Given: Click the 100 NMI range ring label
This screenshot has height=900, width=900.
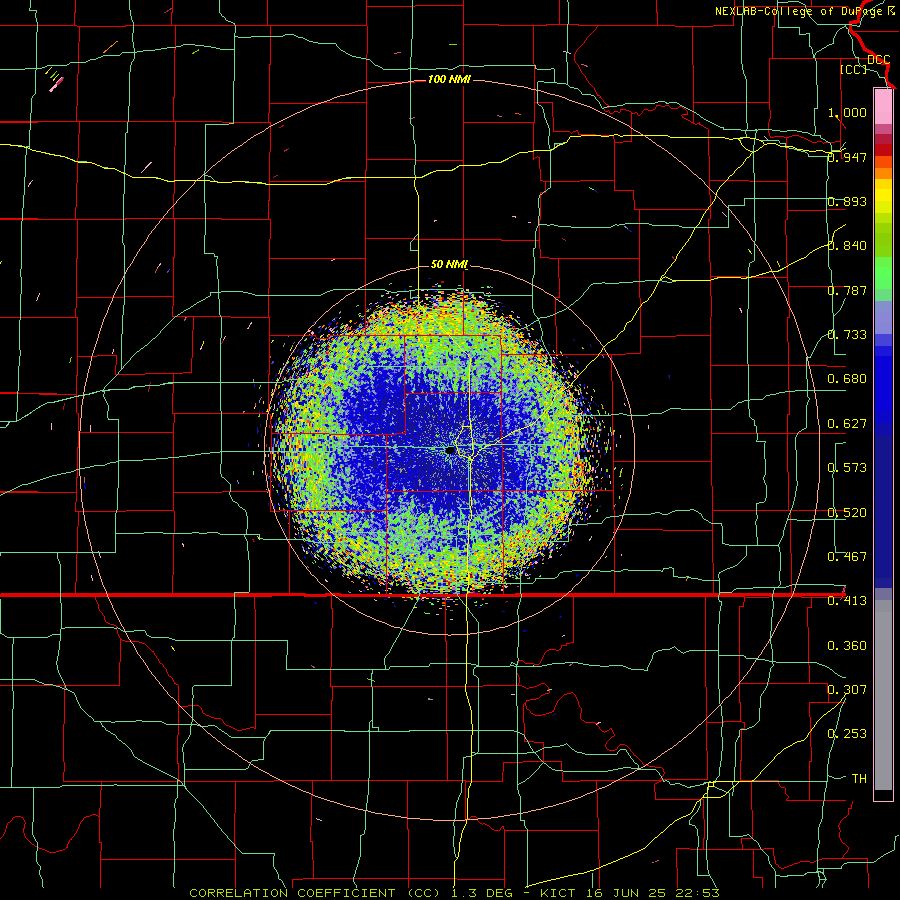Looking at the screenshot, I should click(x=449, y=79).
